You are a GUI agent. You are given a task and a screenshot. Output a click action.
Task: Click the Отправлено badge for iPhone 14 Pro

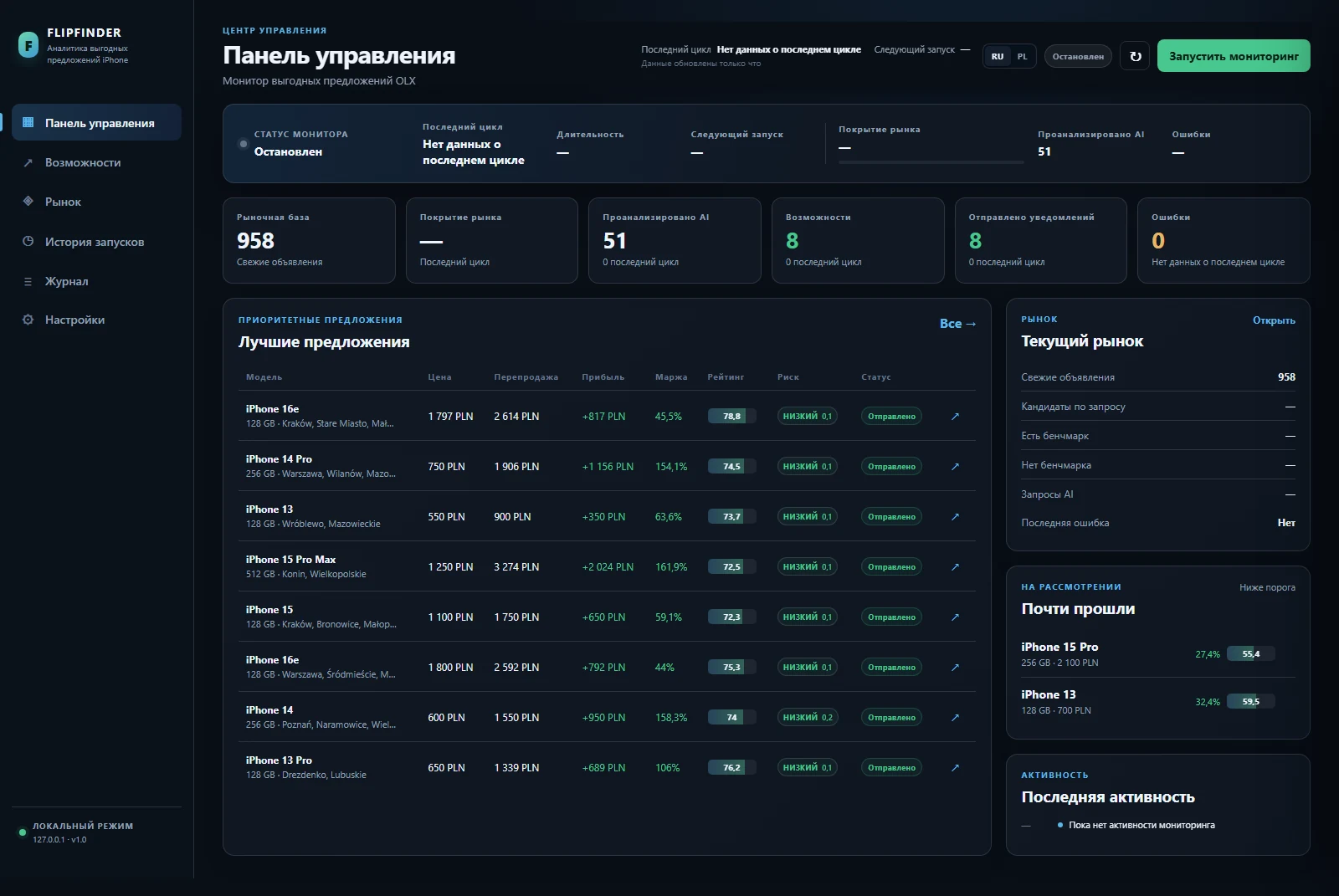coord(891,466)
